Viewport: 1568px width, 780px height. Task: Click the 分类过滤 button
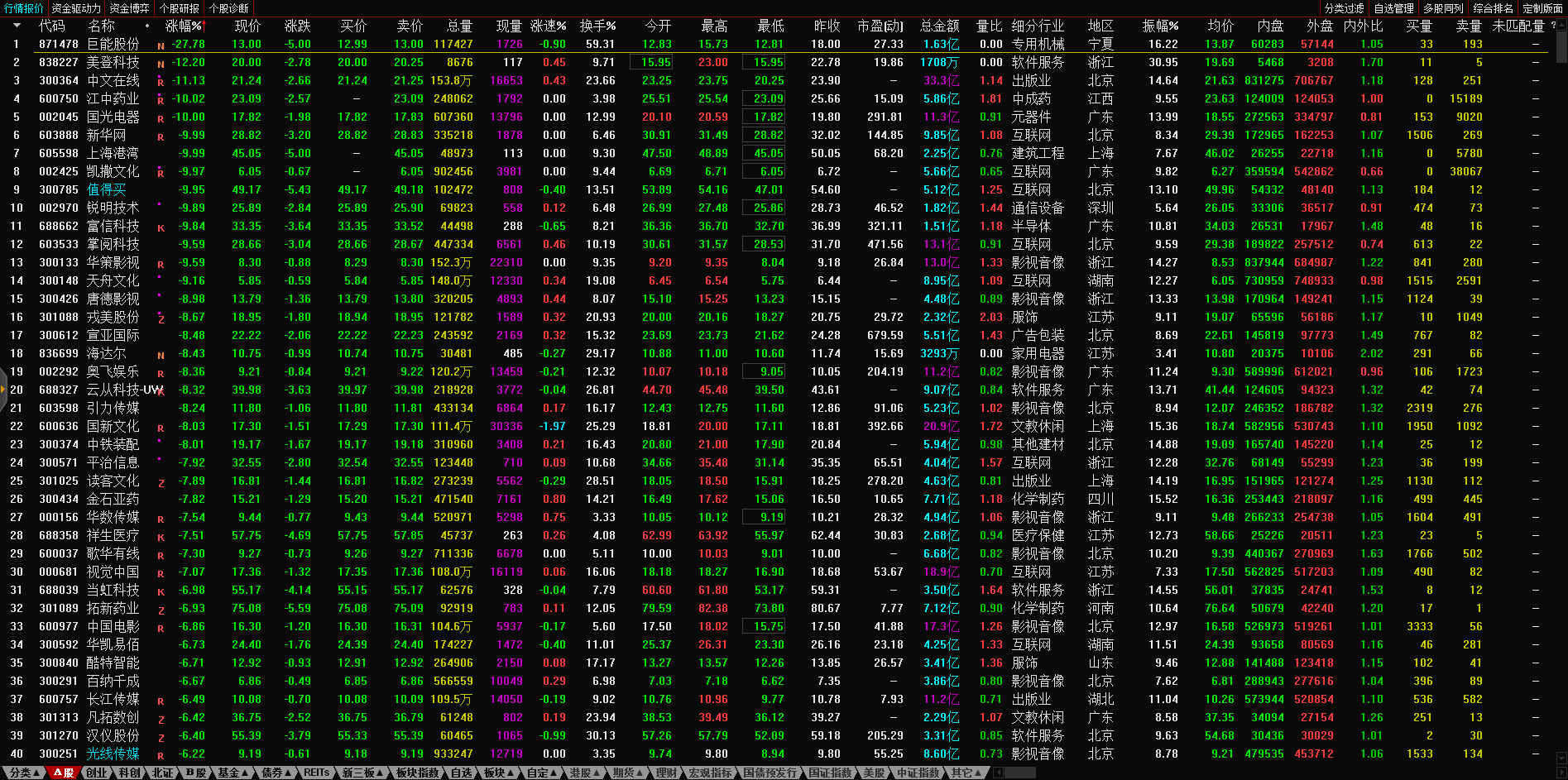[x=1344, y=8]
